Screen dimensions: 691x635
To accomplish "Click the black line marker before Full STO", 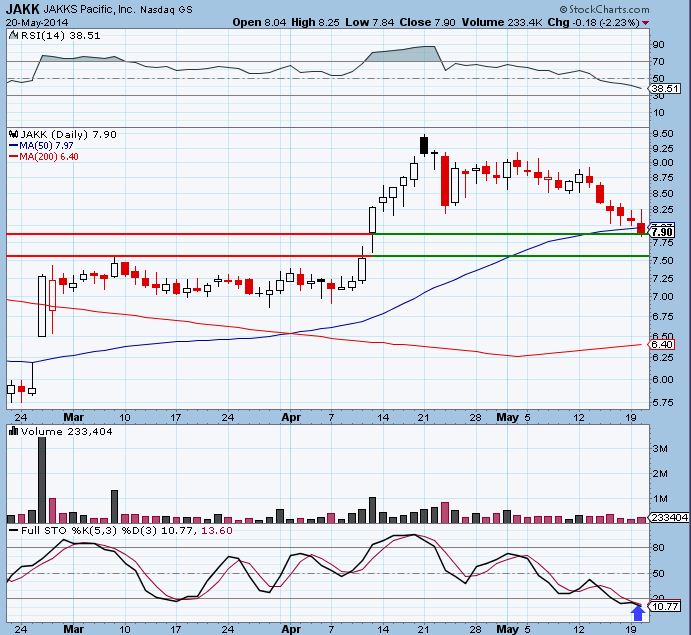I will pyautogui.click(x=14, y=531).
